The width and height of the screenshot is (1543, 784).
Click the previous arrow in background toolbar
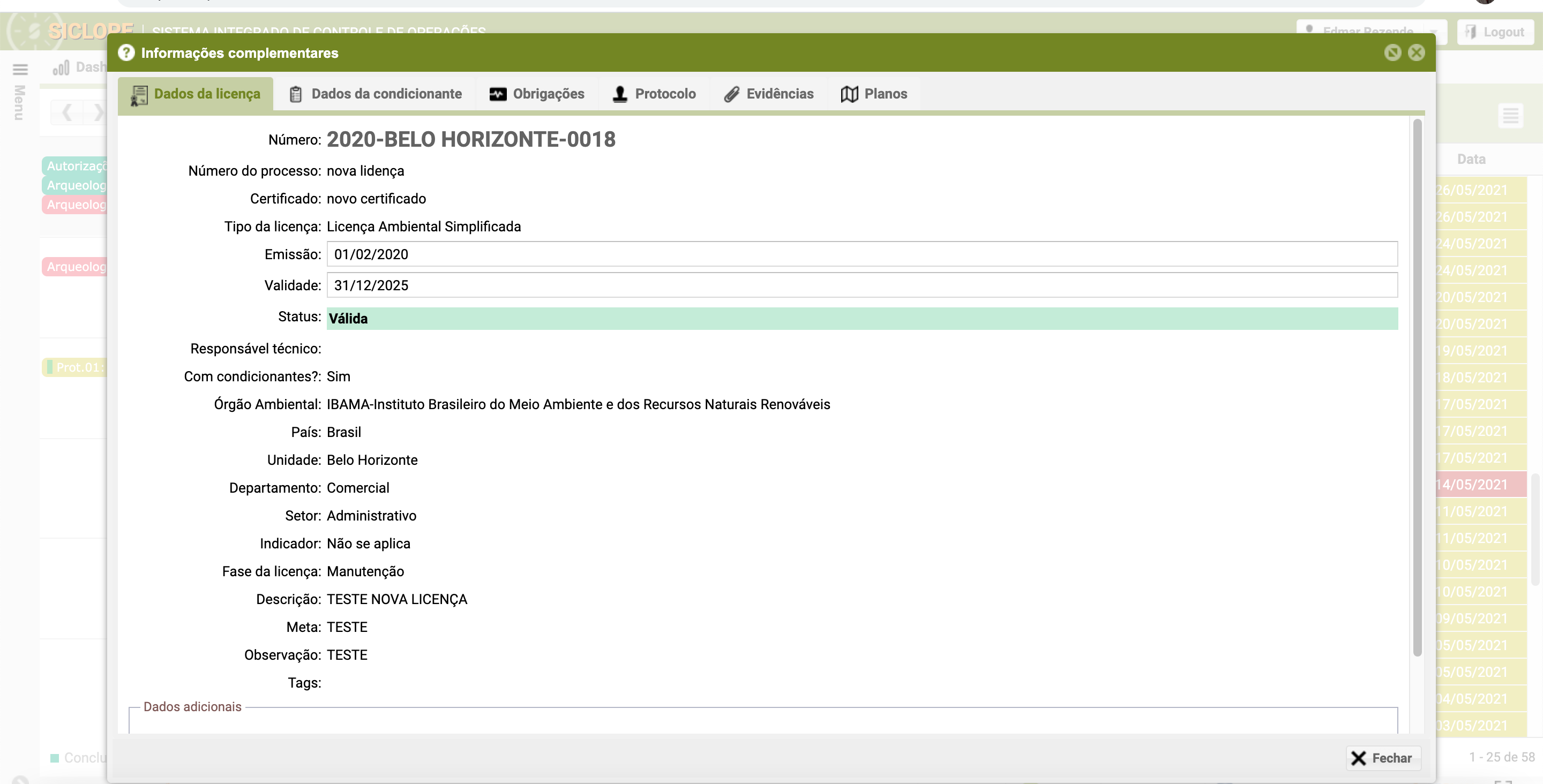tap(67, 112)
